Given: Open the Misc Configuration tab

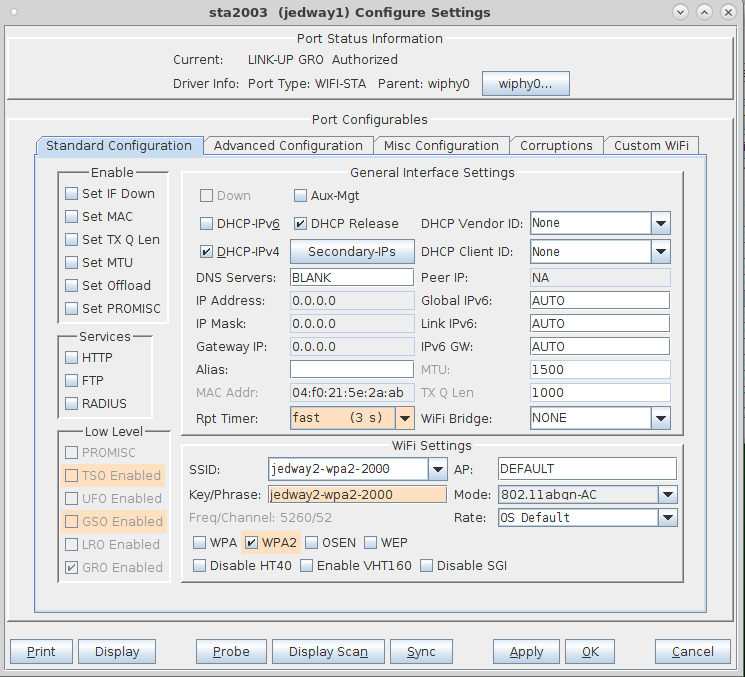Looking at the screenshot, I should point(441,145).
